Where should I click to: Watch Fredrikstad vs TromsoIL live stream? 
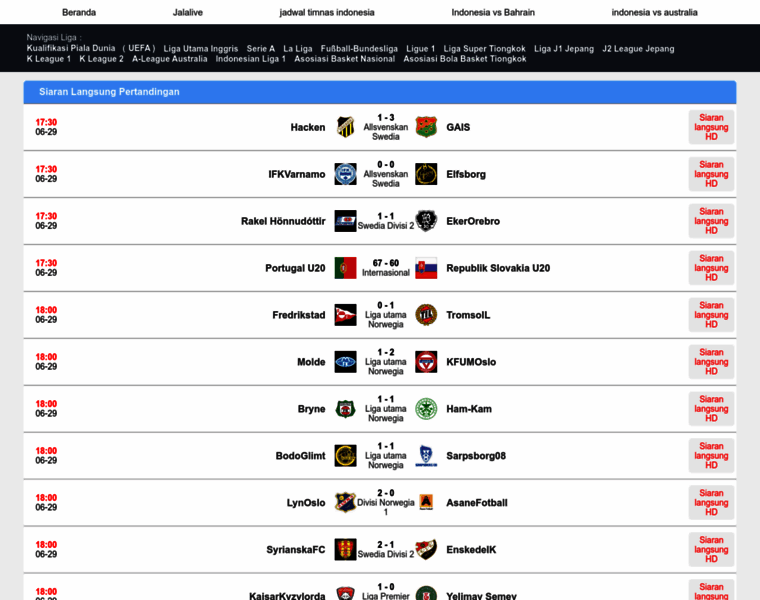711,315
